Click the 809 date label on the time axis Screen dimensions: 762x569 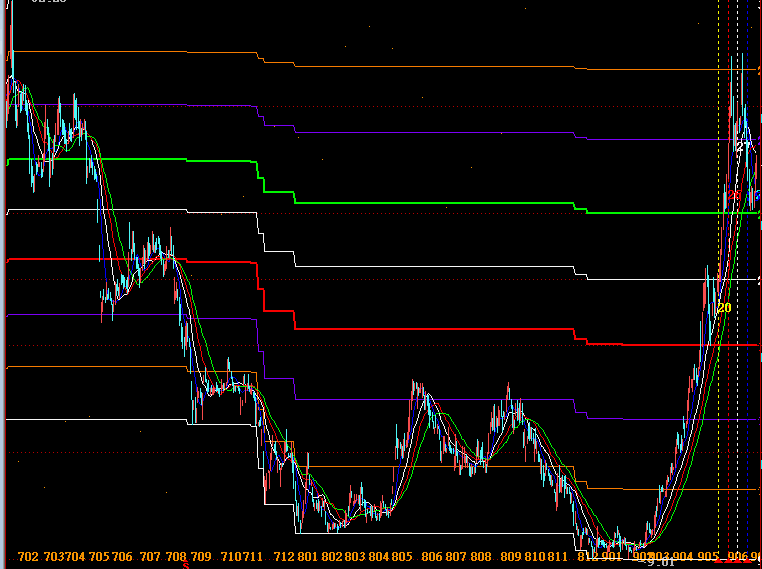click(x=510, y=556)
